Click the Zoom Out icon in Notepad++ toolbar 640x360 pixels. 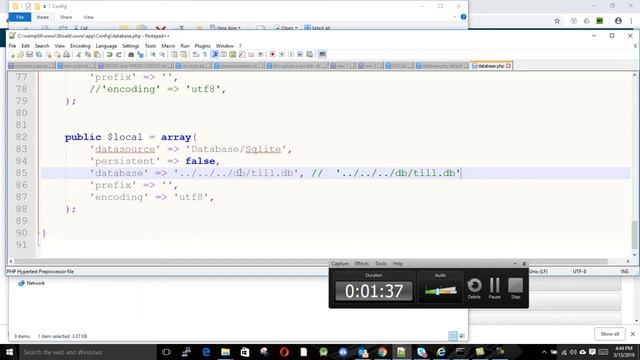tap(162, 55)
